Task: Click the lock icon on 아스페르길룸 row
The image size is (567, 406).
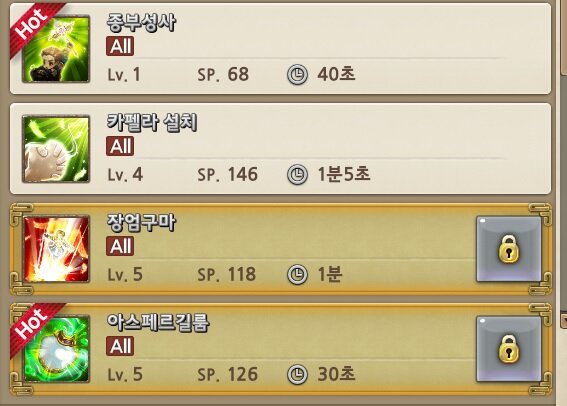Action: 509,349
